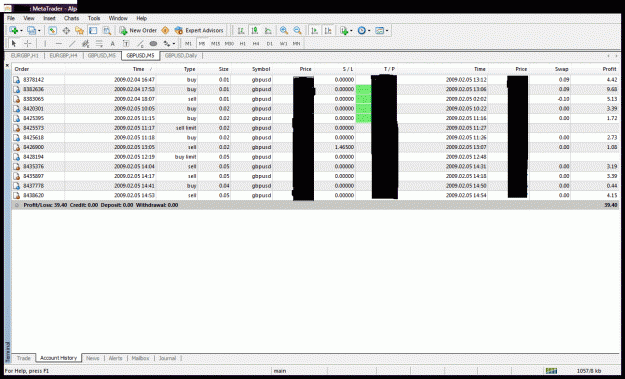625x379 pixels.
Task: Launch the MetaEditor icon
Action: coord(165,30)
